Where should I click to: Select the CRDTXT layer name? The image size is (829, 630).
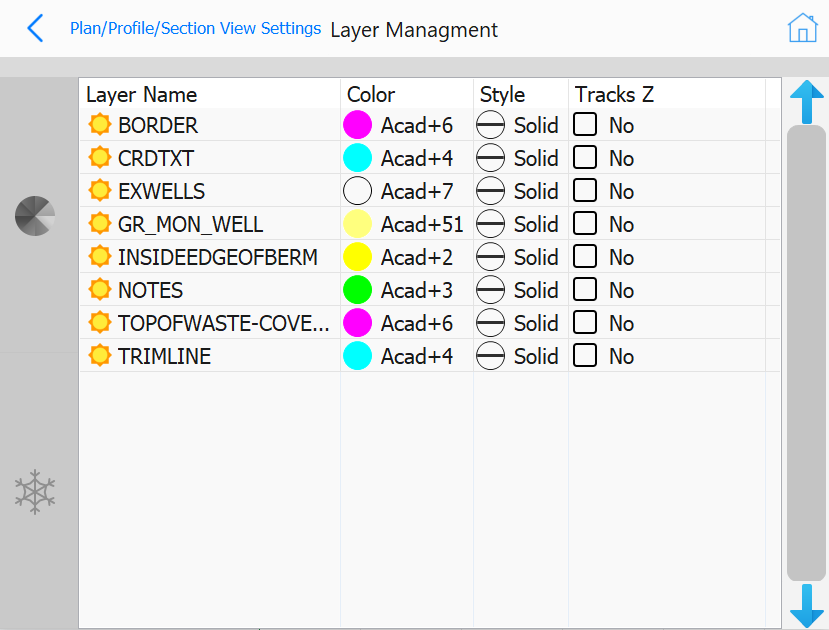tap(156, 158)
